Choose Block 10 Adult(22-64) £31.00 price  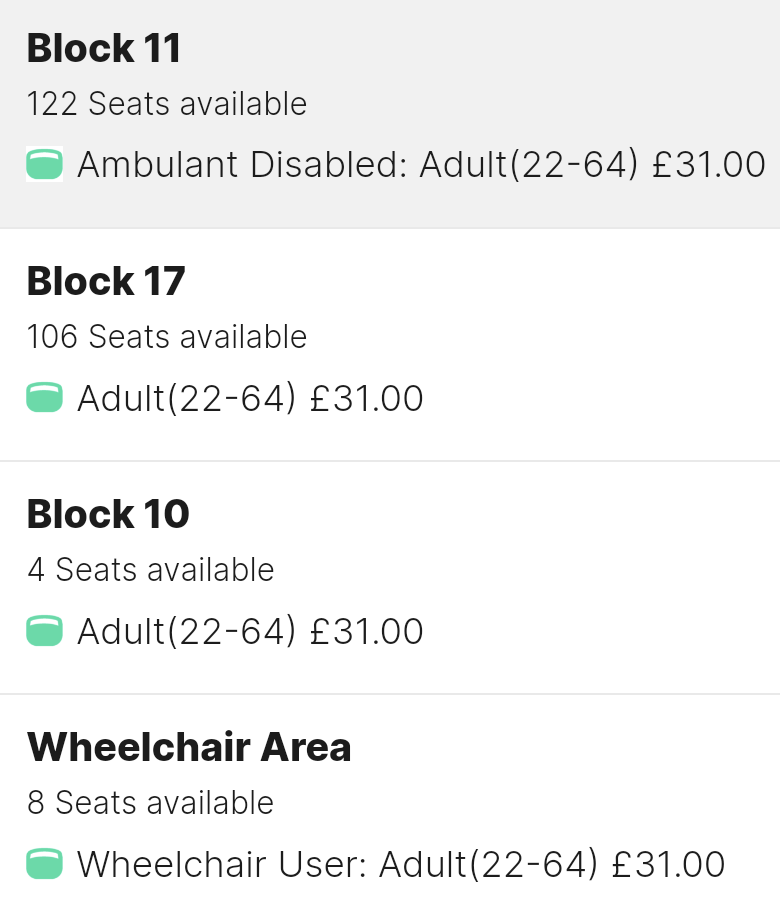[x=250, y=631]
